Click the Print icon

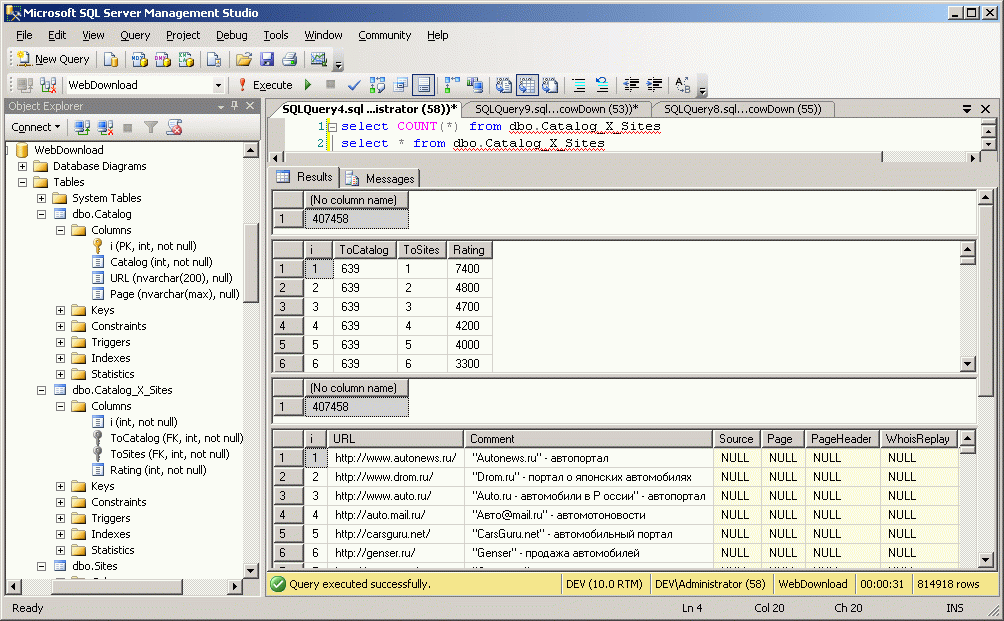[289, 60]
